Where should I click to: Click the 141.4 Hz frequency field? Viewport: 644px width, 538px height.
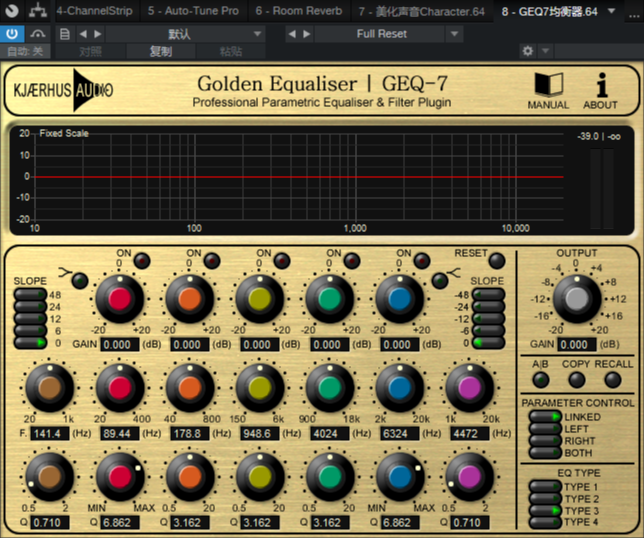pos(50,434)
